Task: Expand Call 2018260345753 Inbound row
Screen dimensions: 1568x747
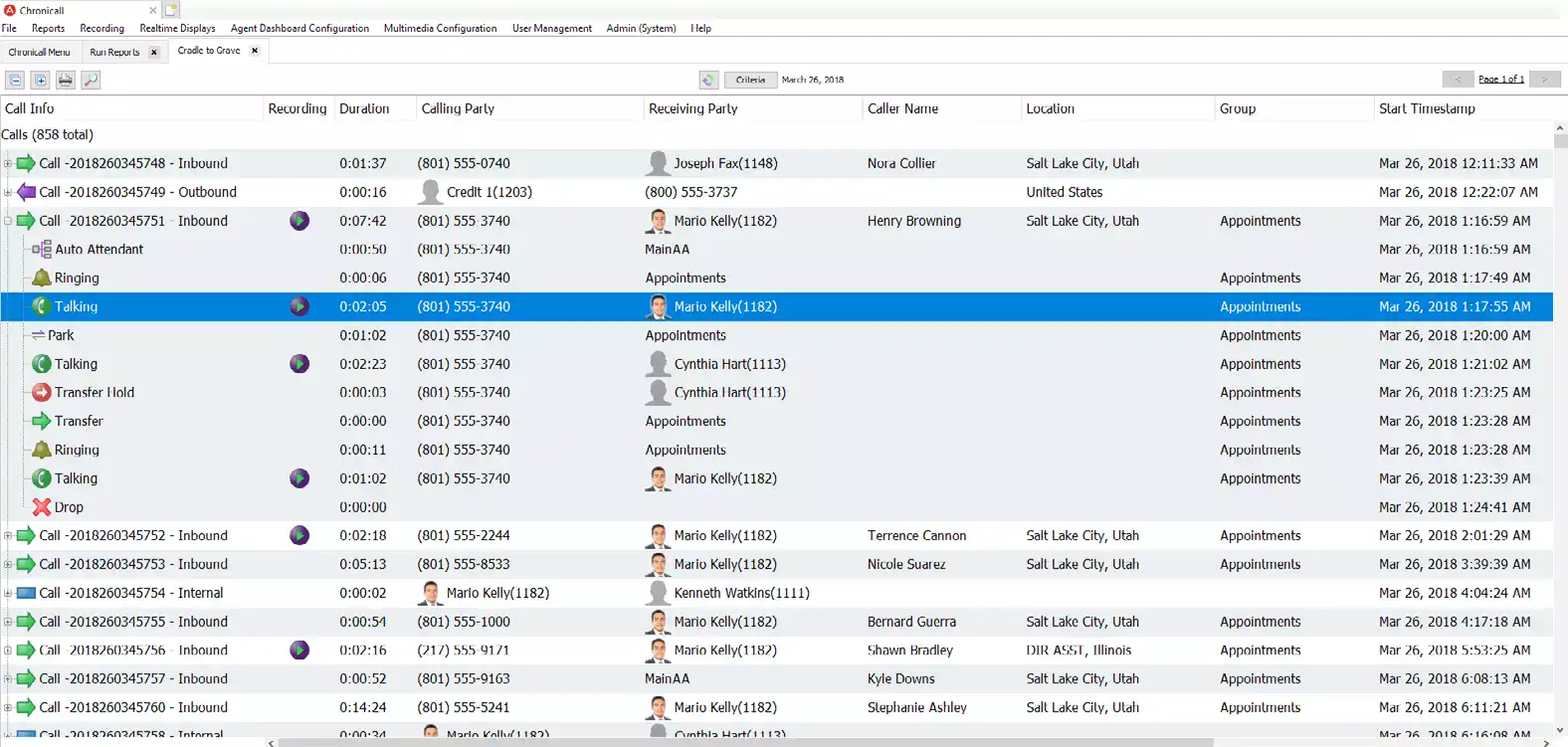Action: coord(8,564)
